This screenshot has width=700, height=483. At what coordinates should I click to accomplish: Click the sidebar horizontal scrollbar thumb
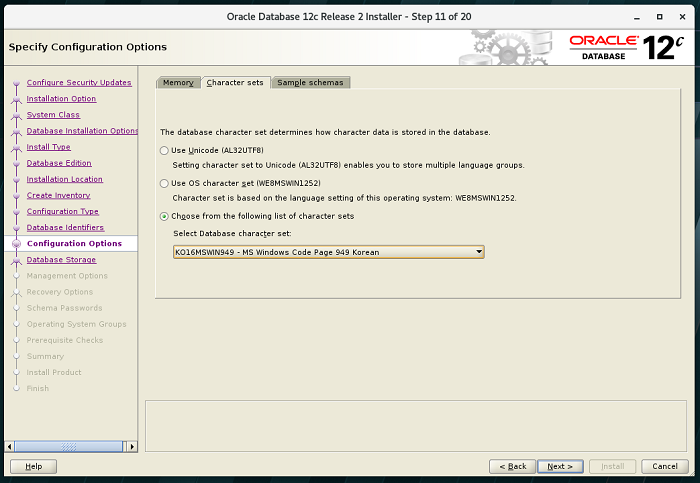pos(69,446)
